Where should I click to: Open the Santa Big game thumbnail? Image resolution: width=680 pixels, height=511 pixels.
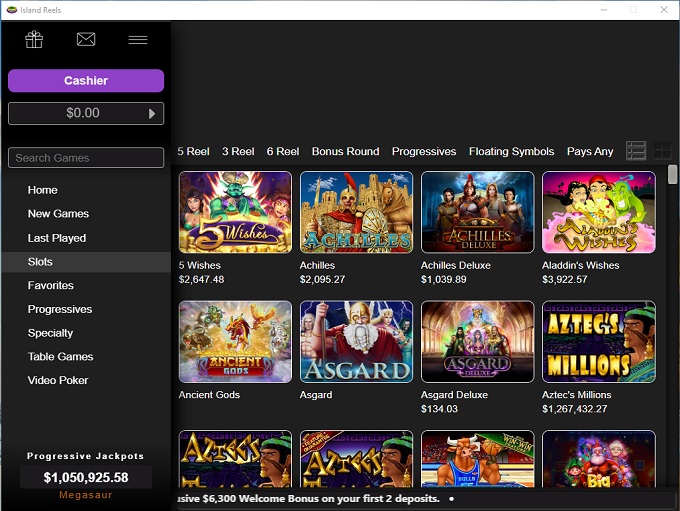(x=599, y=459)
